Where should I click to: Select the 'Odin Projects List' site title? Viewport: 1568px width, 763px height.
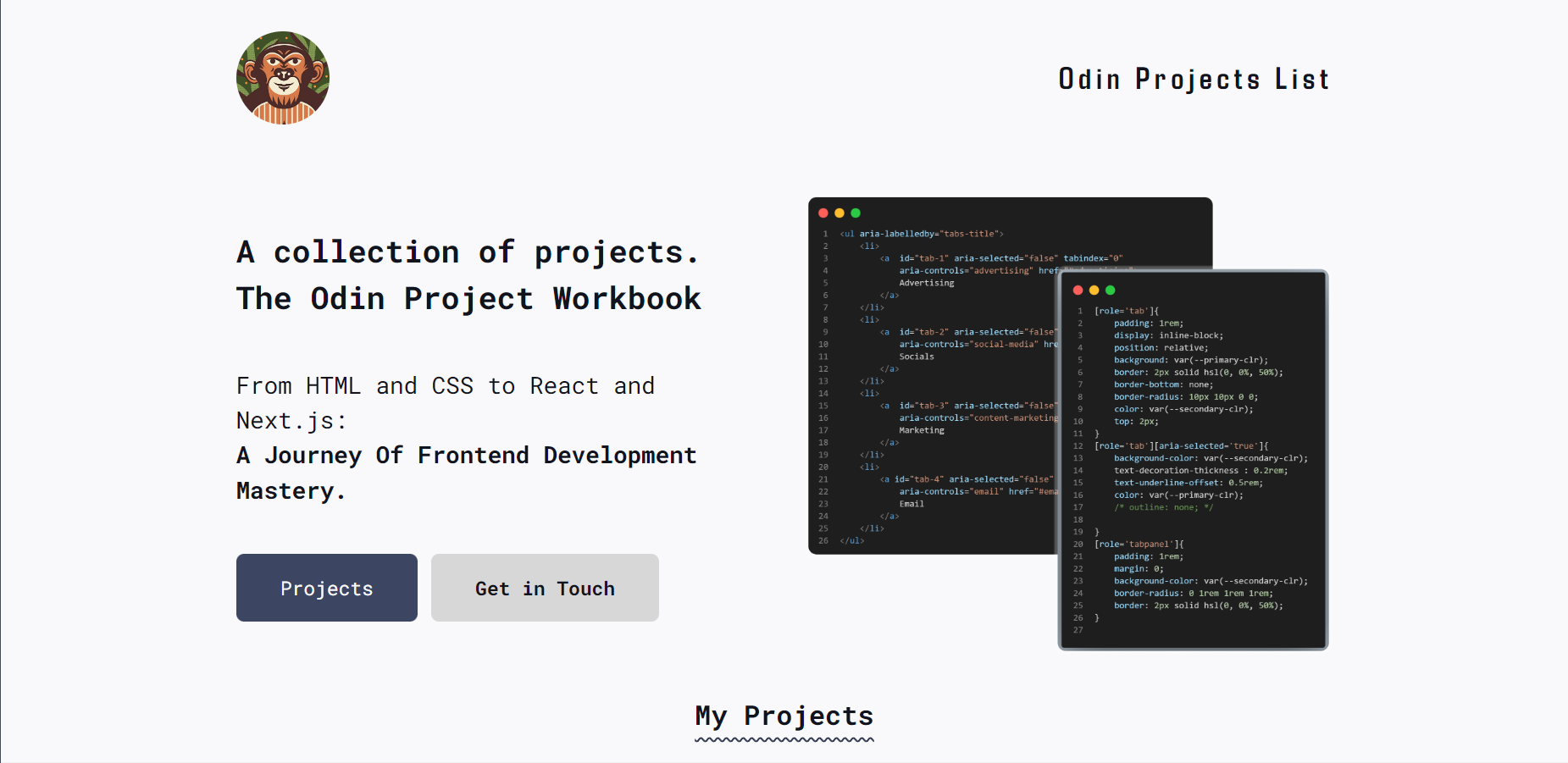coord(1194,78)
